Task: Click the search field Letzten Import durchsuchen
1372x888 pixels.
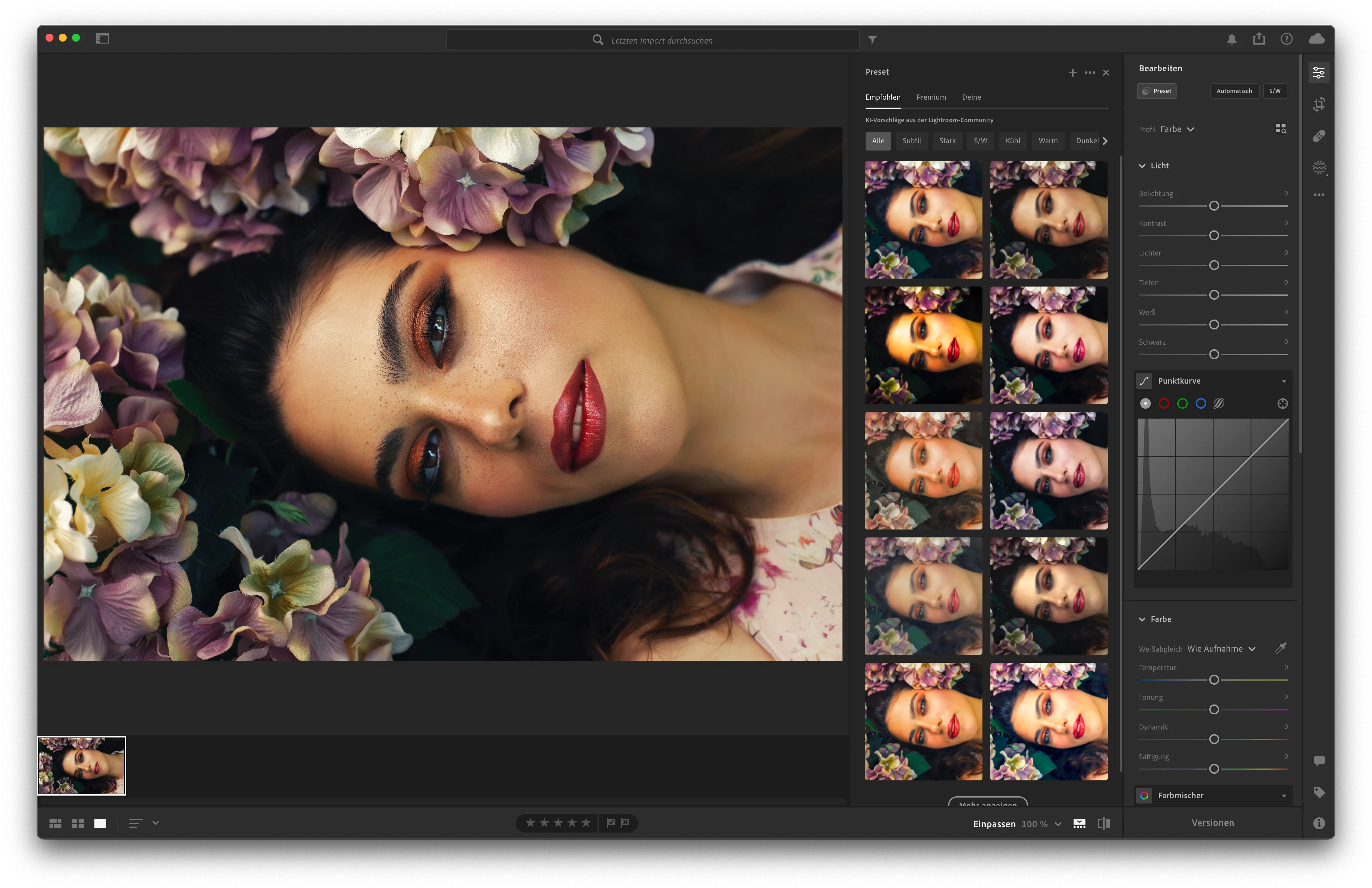Action: pyautogui.click(x=661, y=40)
